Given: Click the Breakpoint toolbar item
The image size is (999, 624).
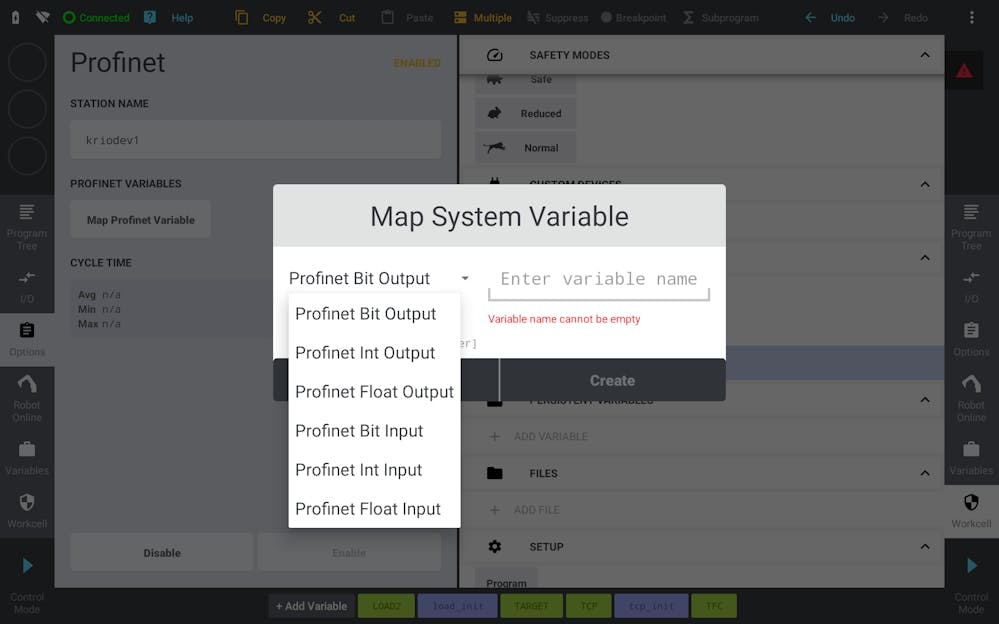Looking at the screenshot, I should pyautogui.click(x=633, y=17).
